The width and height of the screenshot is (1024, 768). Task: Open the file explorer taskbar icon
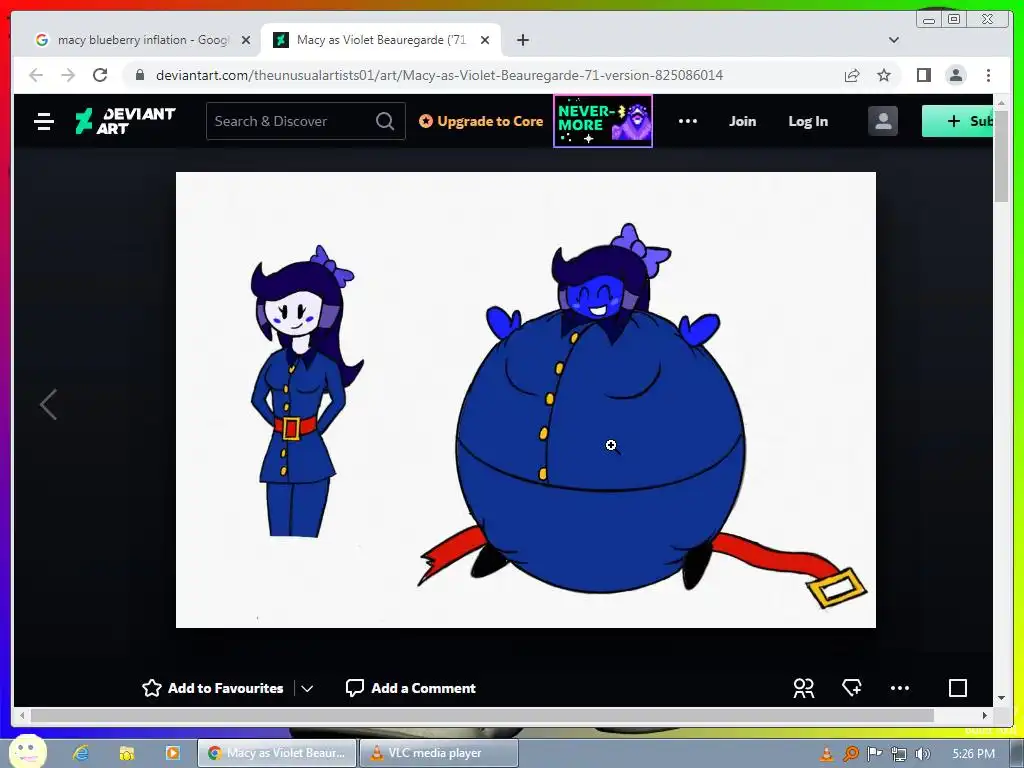[x=127, y=753]
